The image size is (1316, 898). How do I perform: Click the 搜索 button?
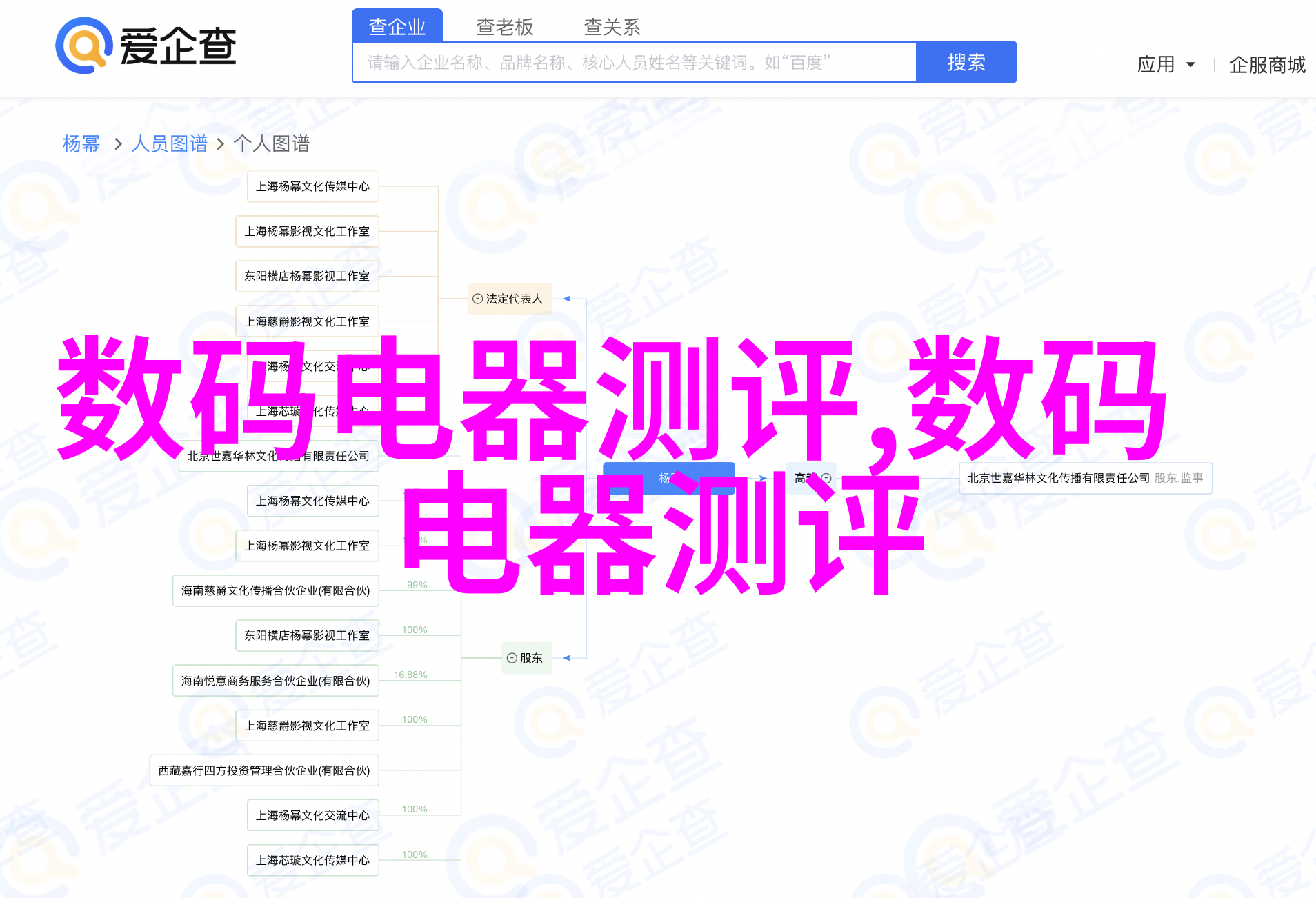pyautogui.click(x=966, y=62)
